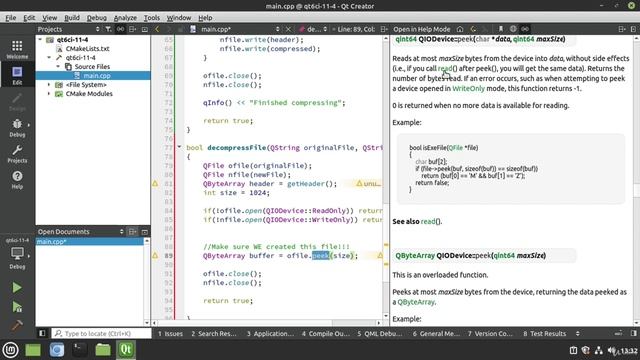The height and width of the screenshot is (360, 640).
Task: Toggle synchronize with editor link icon
Action: coord(120,29)
